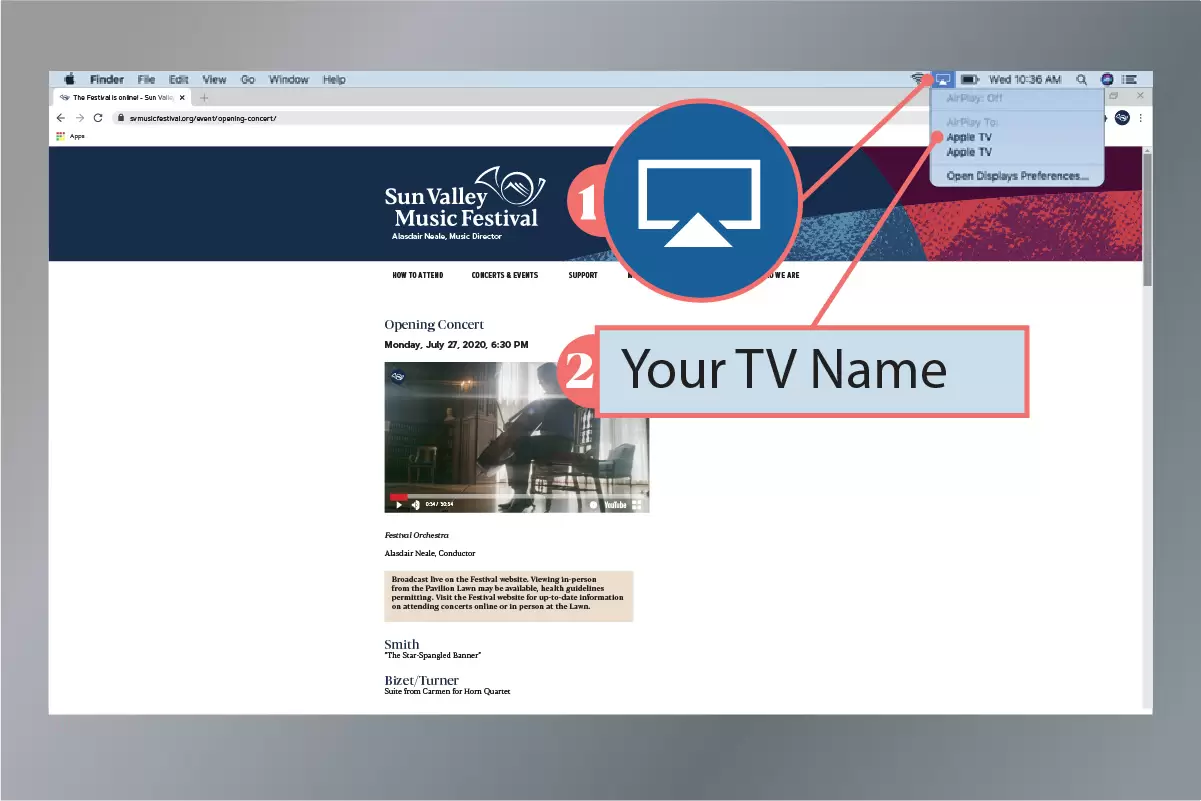Viewport: 1201px width, 801px height.
Task: Click the address bar URL field
Action: [400, 118]
